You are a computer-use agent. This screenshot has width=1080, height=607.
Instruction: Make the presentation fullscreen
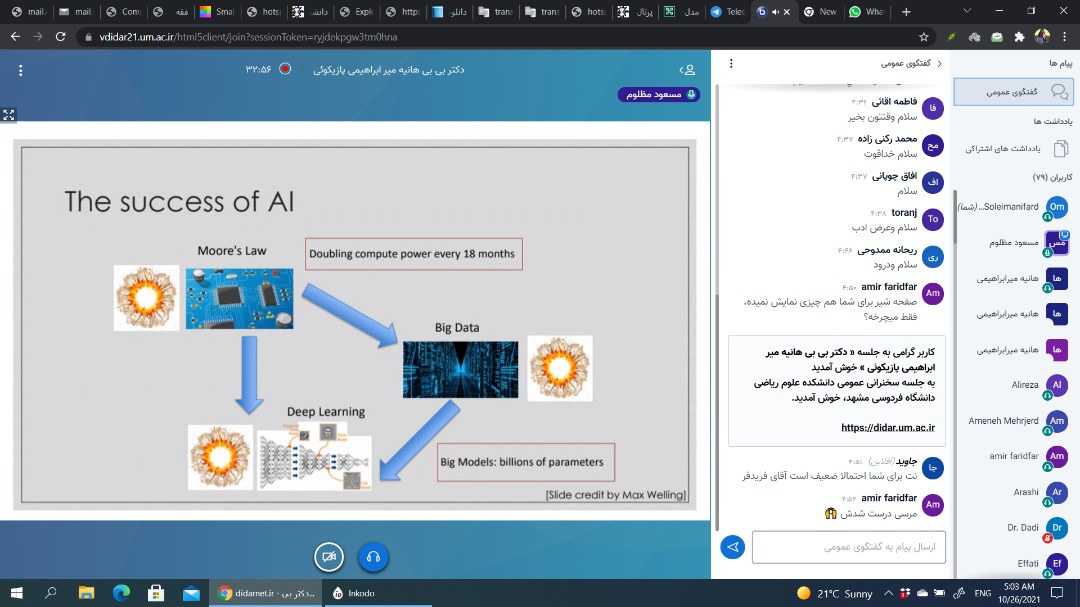9,115
